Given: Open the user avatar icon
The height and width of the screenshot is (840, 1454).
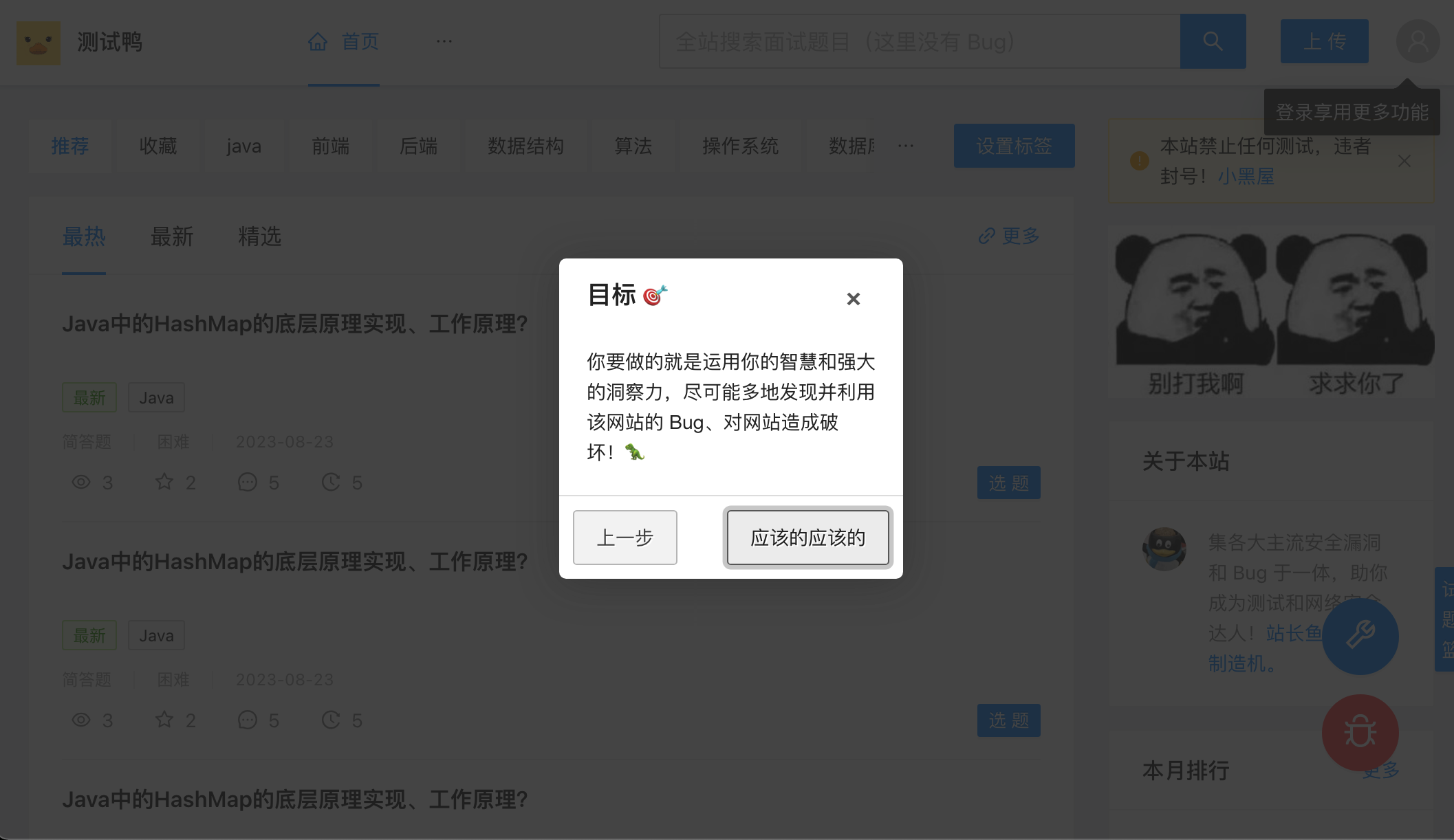Looking at the screenshot, I should pyautogui.click(x=1418, y=41).
